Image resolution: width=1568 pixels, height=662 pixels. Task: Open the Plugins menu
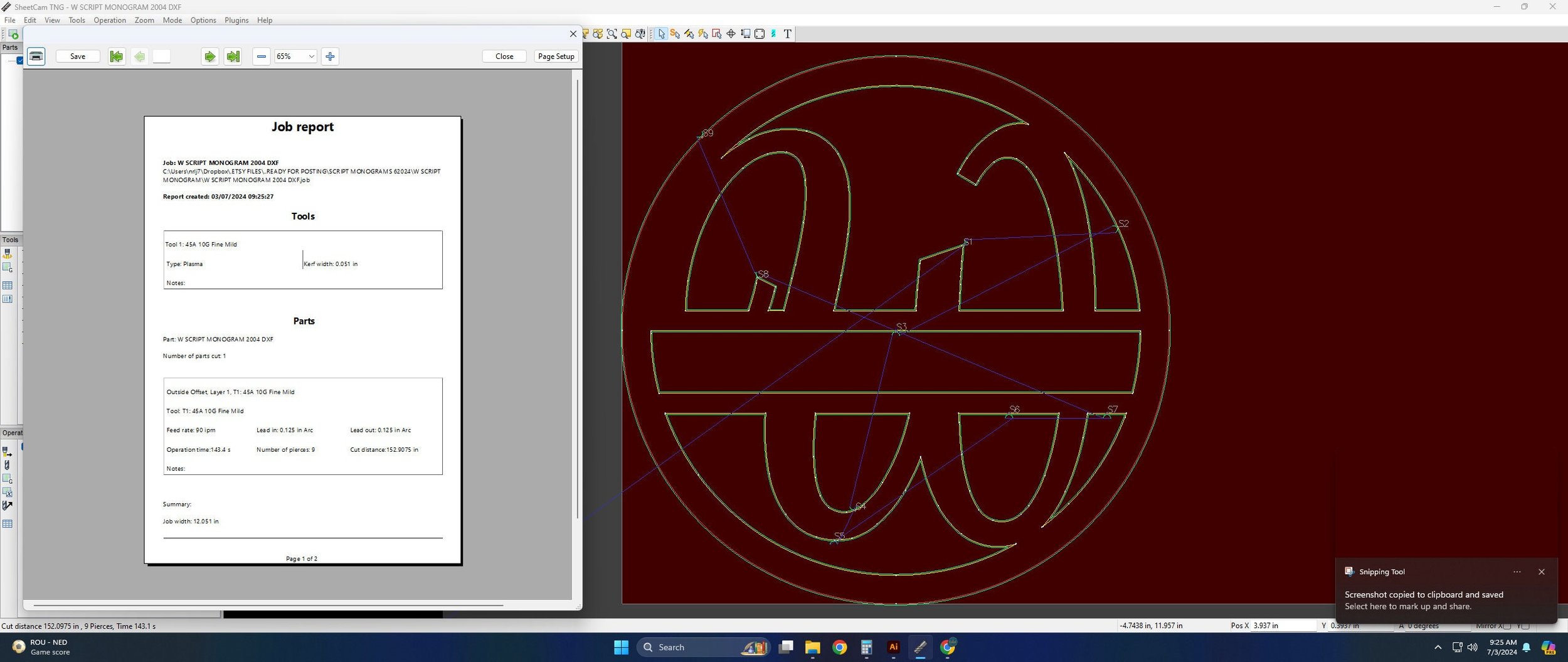236,20
